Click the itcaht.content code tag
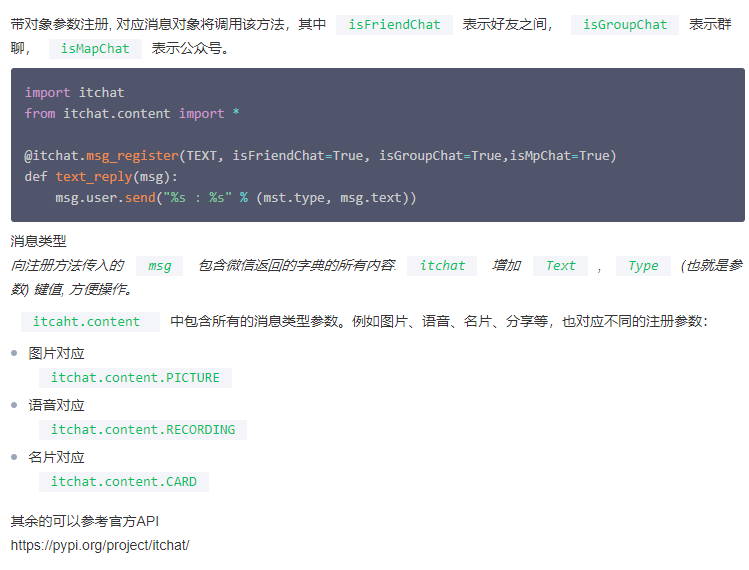 click(90, 322)
